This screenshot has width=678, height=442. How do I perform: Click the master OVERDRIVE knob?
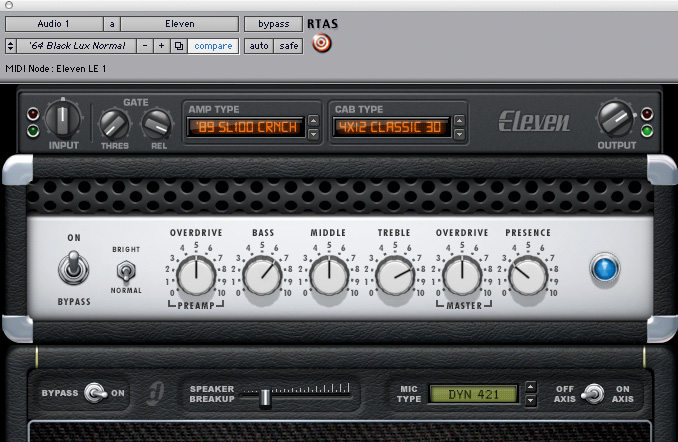[x=462, y=275]
